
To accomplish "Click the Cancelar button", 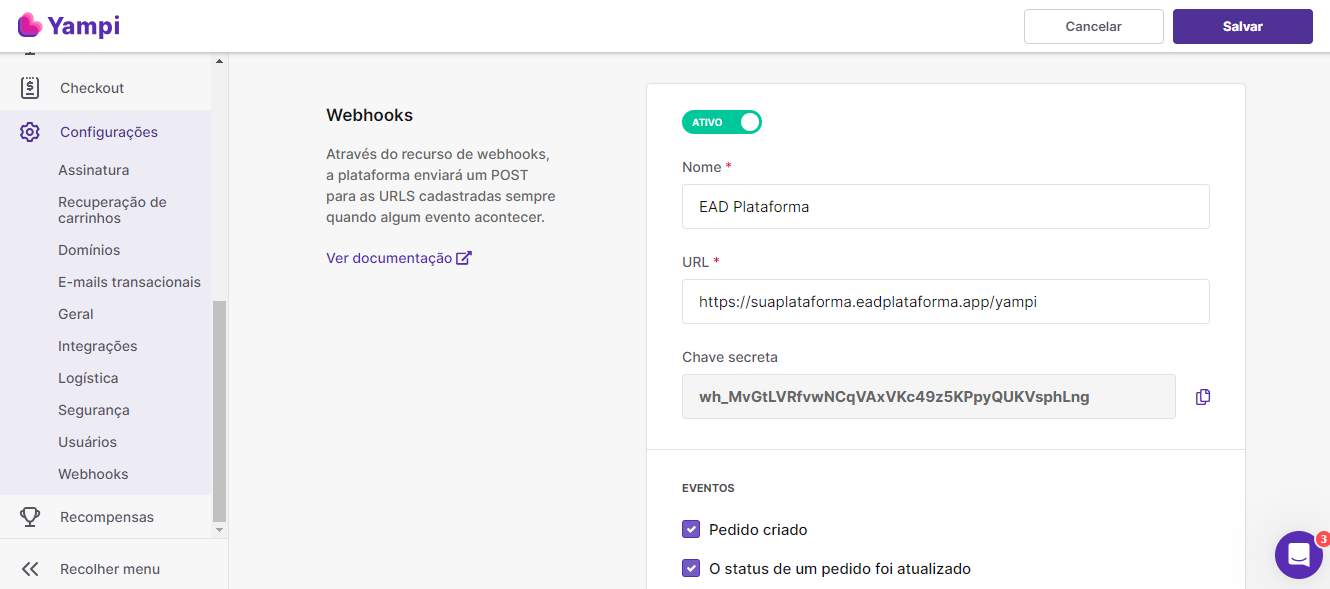I will [1094, 27].
